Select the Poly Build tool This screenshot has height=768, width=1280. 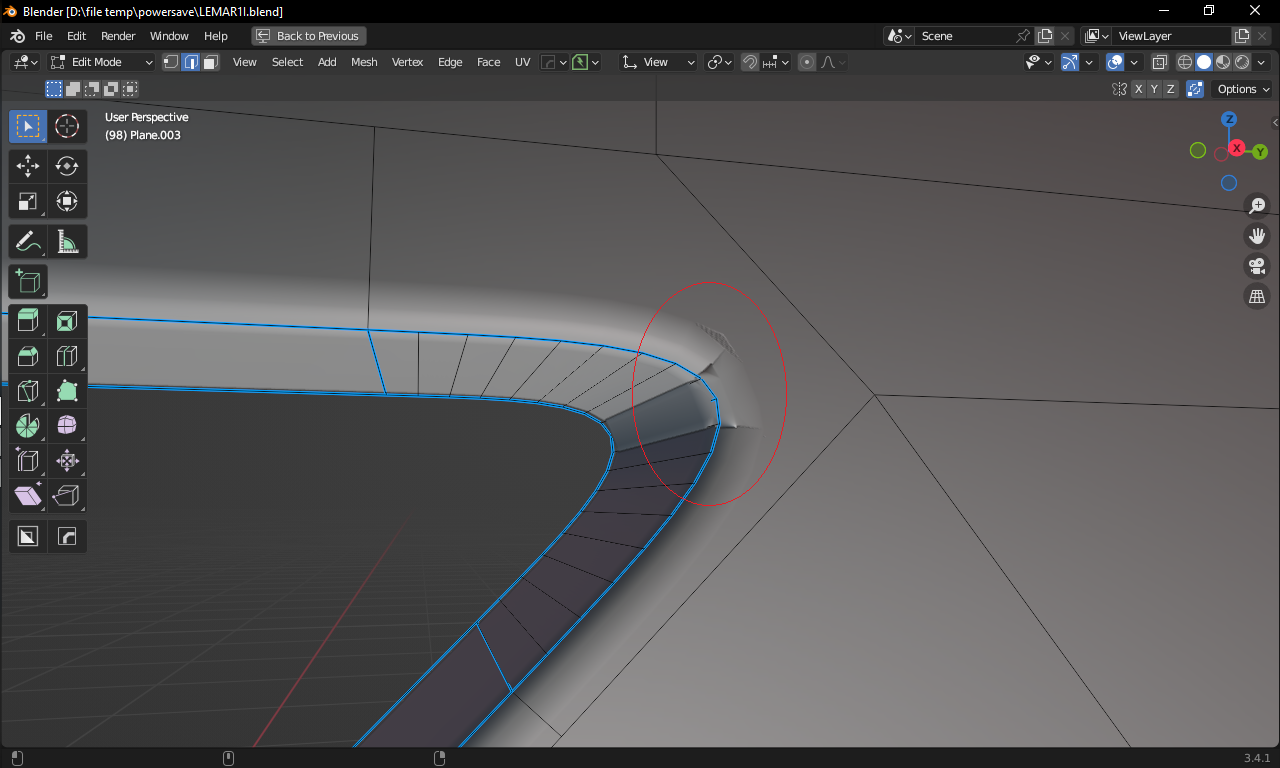(67, 391)
